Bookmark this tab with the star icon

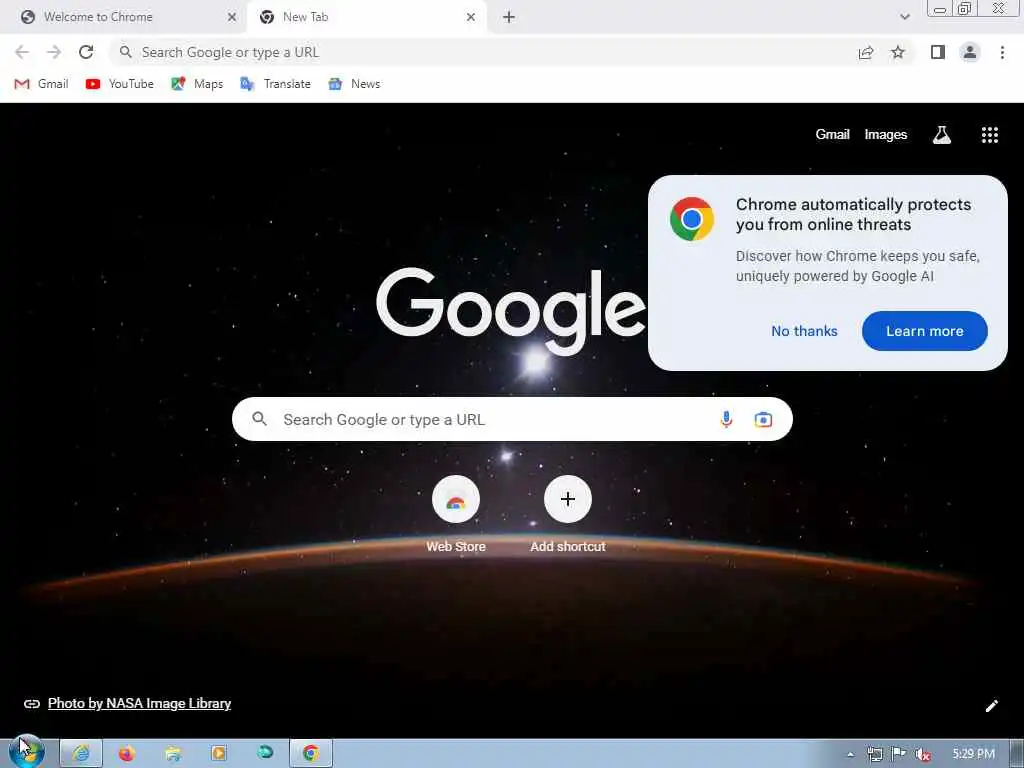898,52
